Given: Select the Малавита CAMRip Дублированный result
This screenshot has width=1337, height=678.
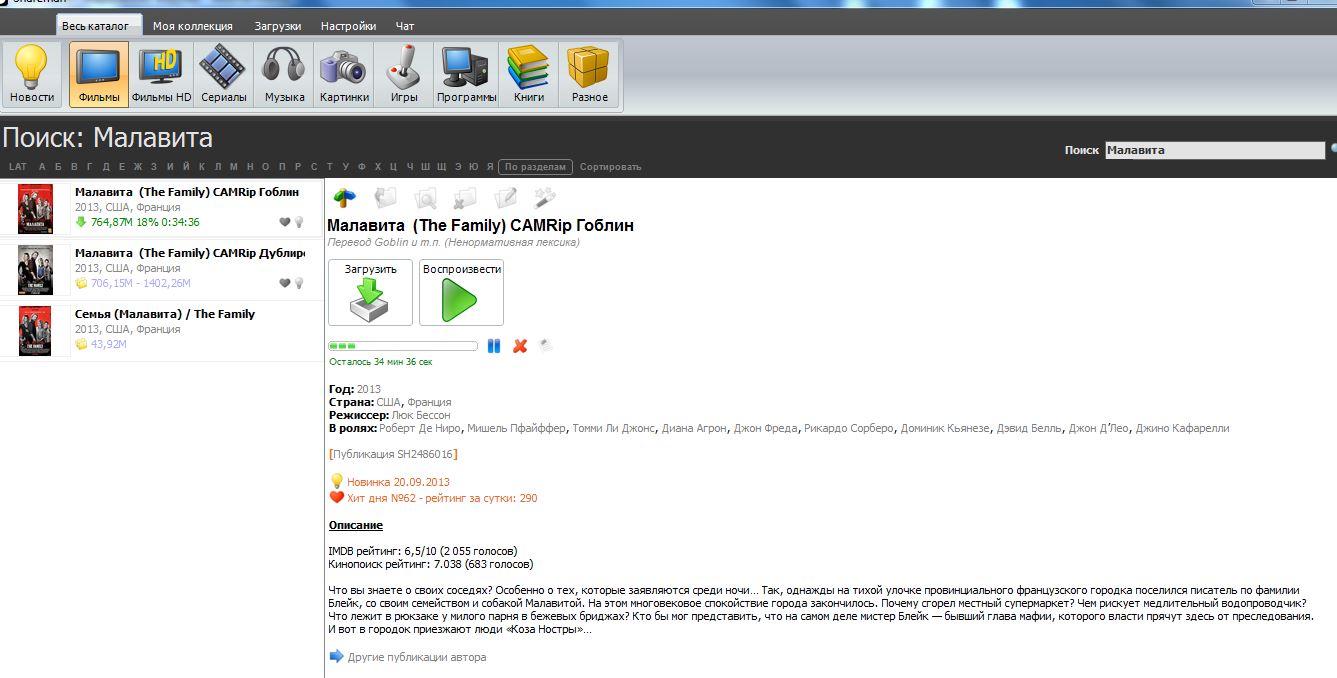Looking at the screenshot, I should click(161, 270).
